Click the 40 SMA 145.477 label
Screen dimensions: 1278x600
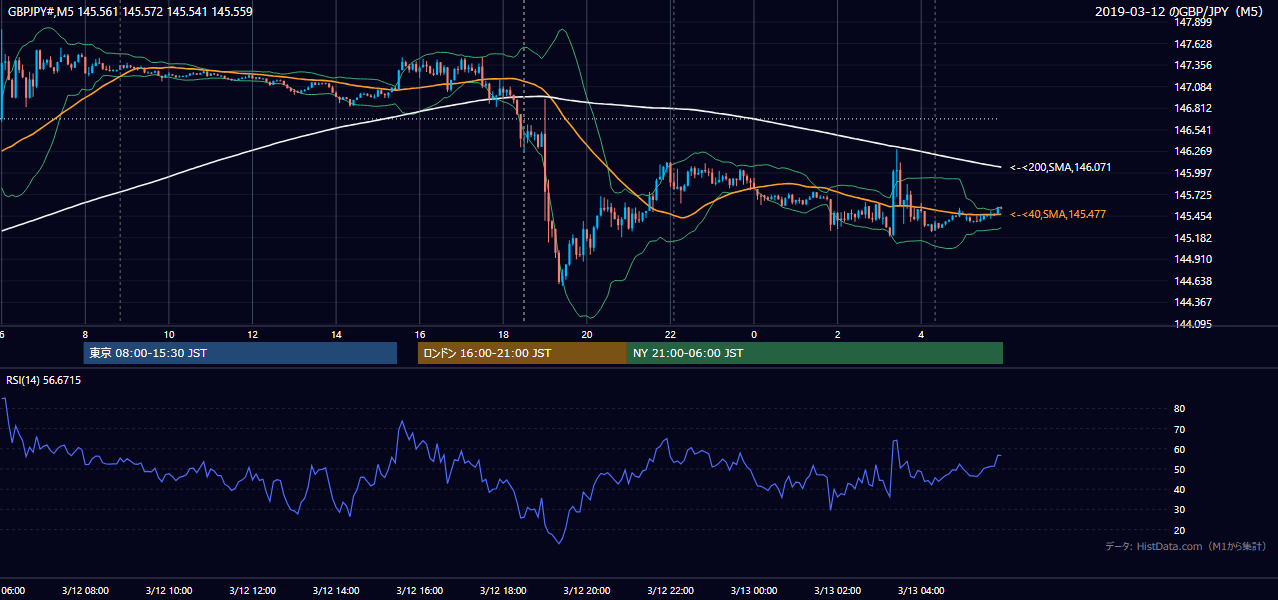click(1058, 215)
